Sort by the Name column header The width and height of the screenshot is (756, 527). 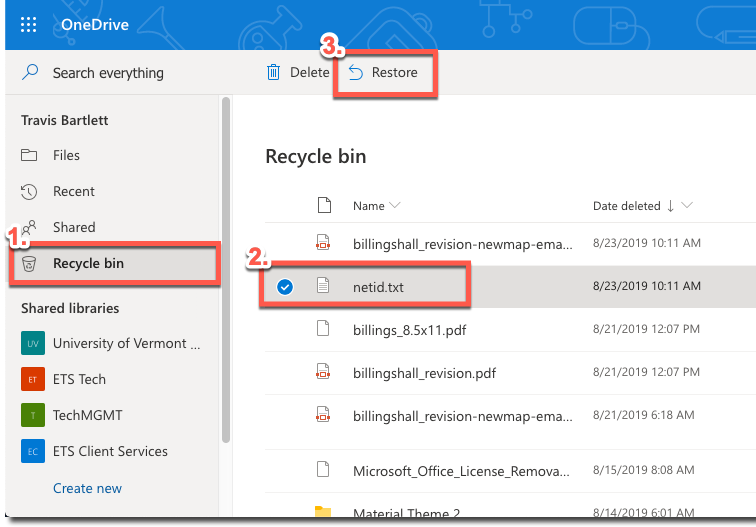368,206
